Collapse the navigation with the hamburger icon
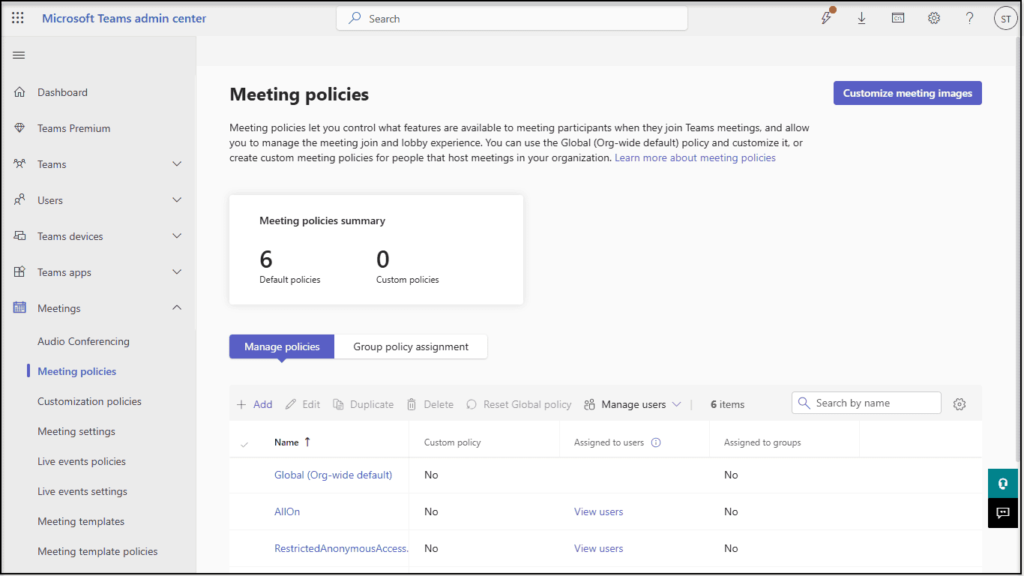 (18, 55)
